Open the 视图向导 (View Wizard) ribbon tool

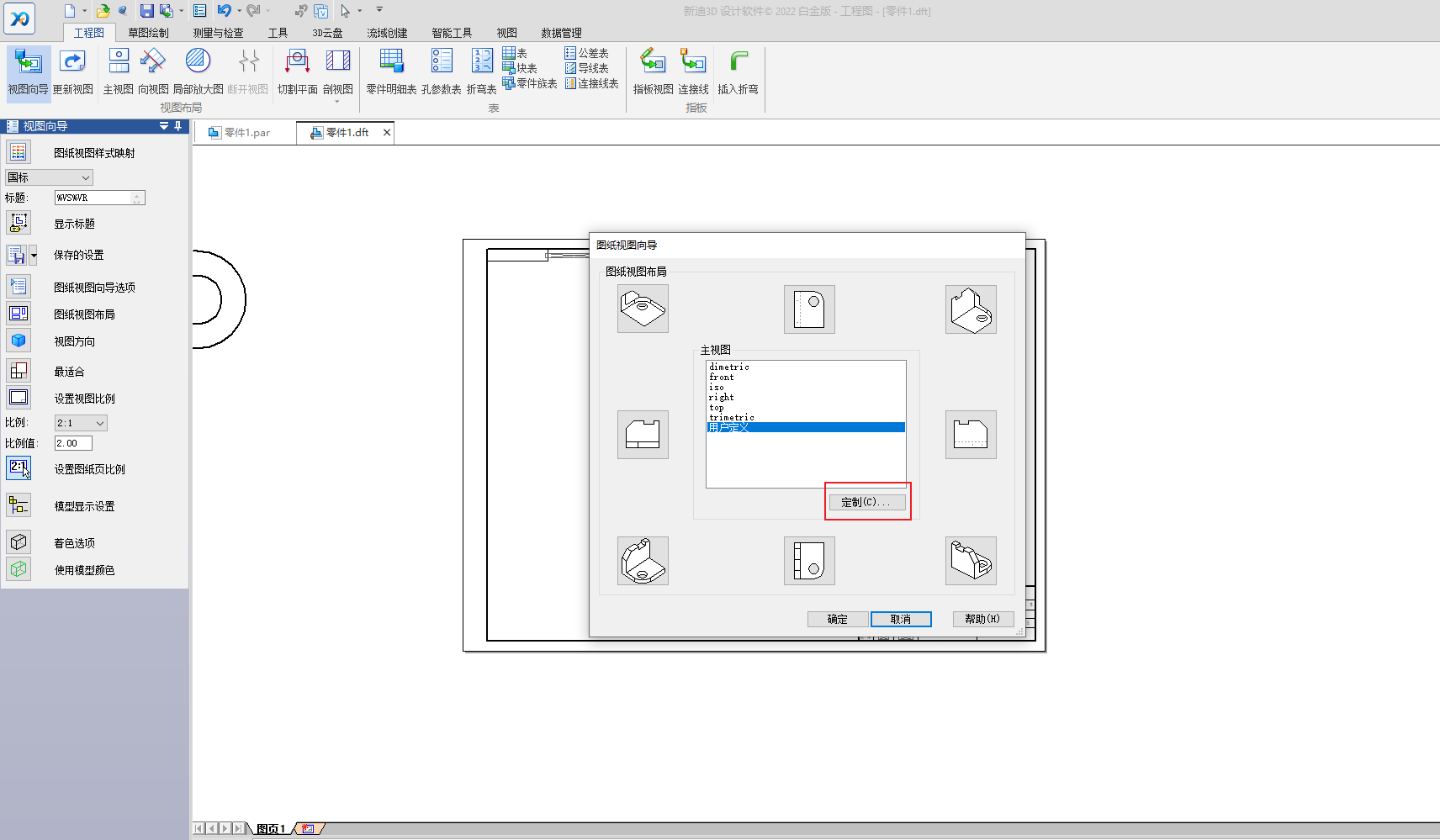[x=29, y=71]
